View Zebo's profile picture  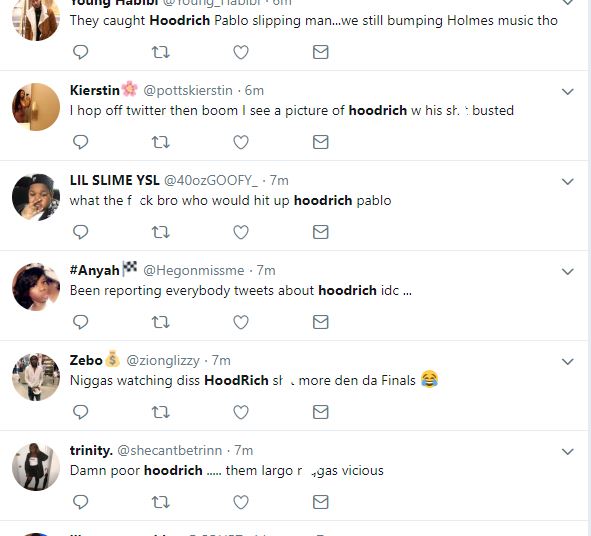36,377
